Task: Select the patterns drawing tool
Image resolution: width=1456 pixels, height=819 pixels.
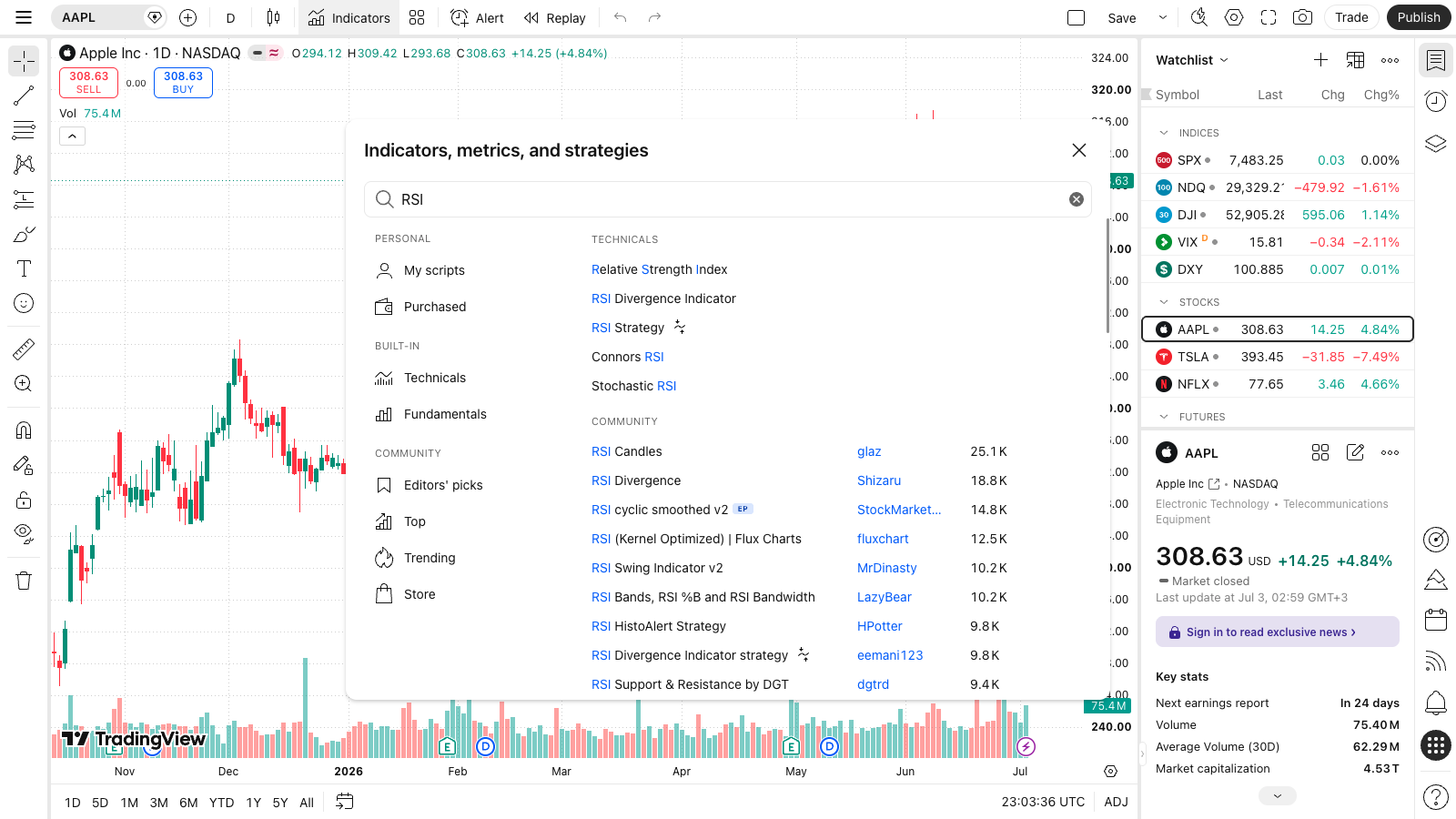Action: (24, 165)
